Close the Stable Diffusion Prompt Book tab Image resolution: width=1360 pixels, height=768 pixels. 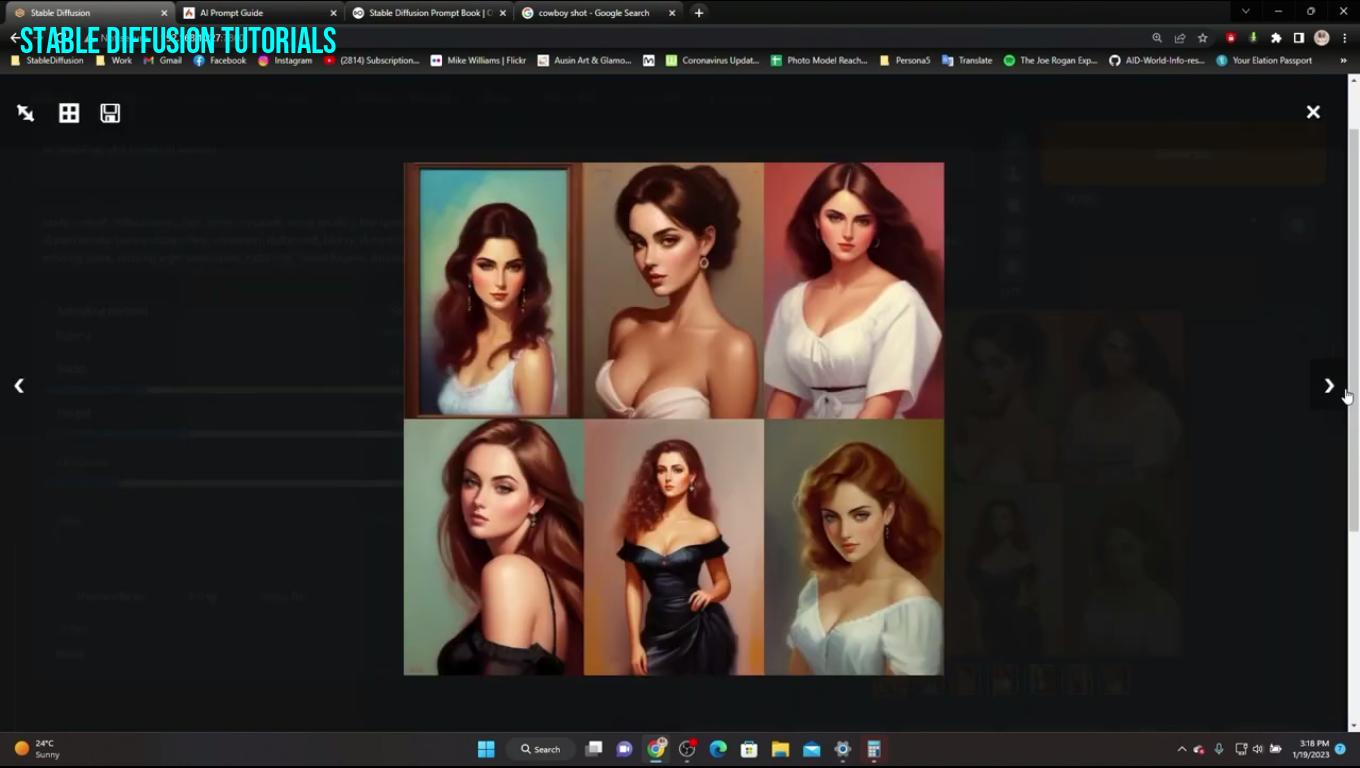click(503, 13)
